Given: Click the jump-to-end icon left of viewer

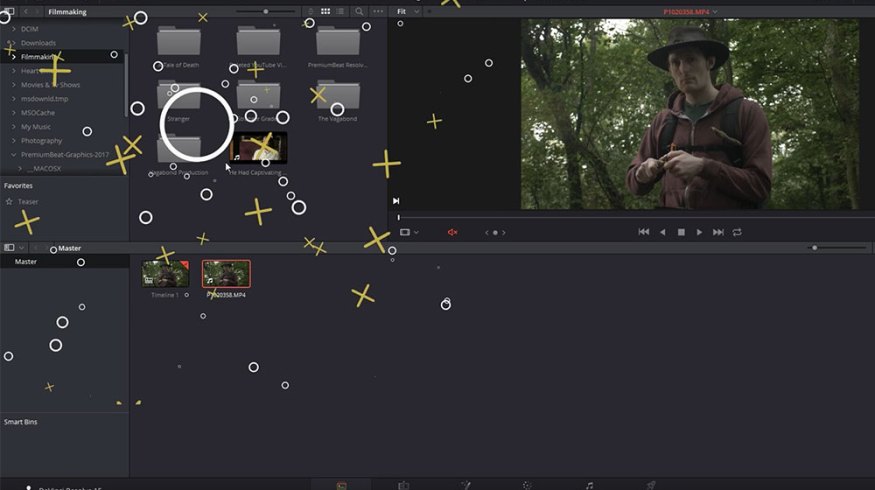Looking at the screenshot, I should click(x=396, y=201).
